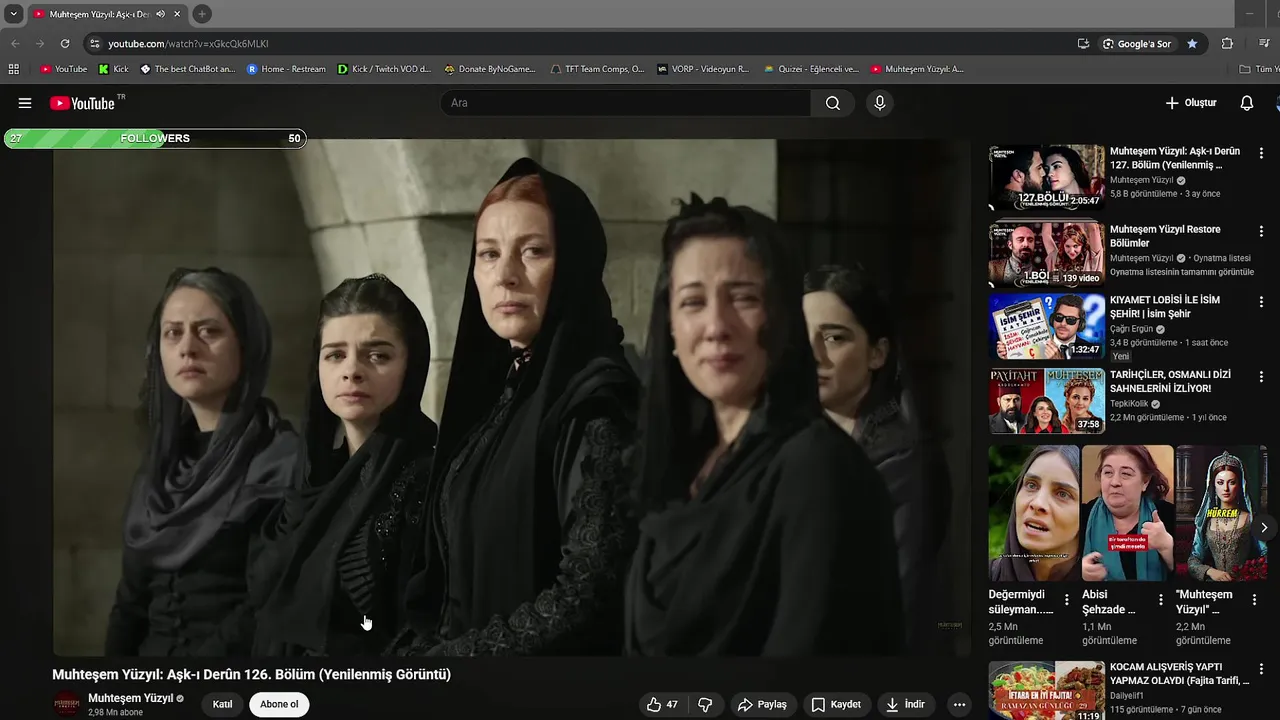Open options for Abisi Şehzade short
This screenshot has width=1280, height=720.
pyautogui.click(x=1161, y=600)
